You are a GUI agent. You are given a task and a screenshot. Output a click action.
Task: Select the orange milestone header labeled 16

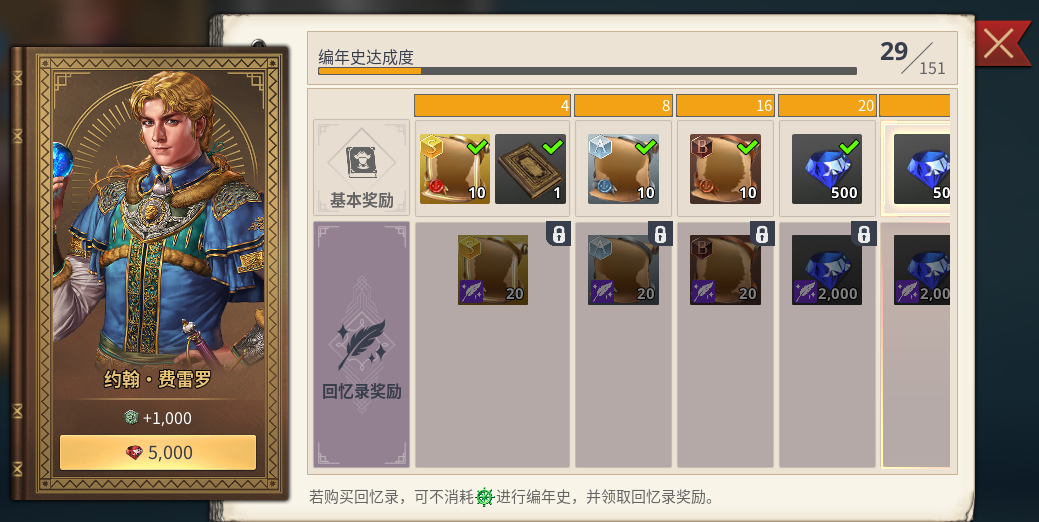click(725, 105)
